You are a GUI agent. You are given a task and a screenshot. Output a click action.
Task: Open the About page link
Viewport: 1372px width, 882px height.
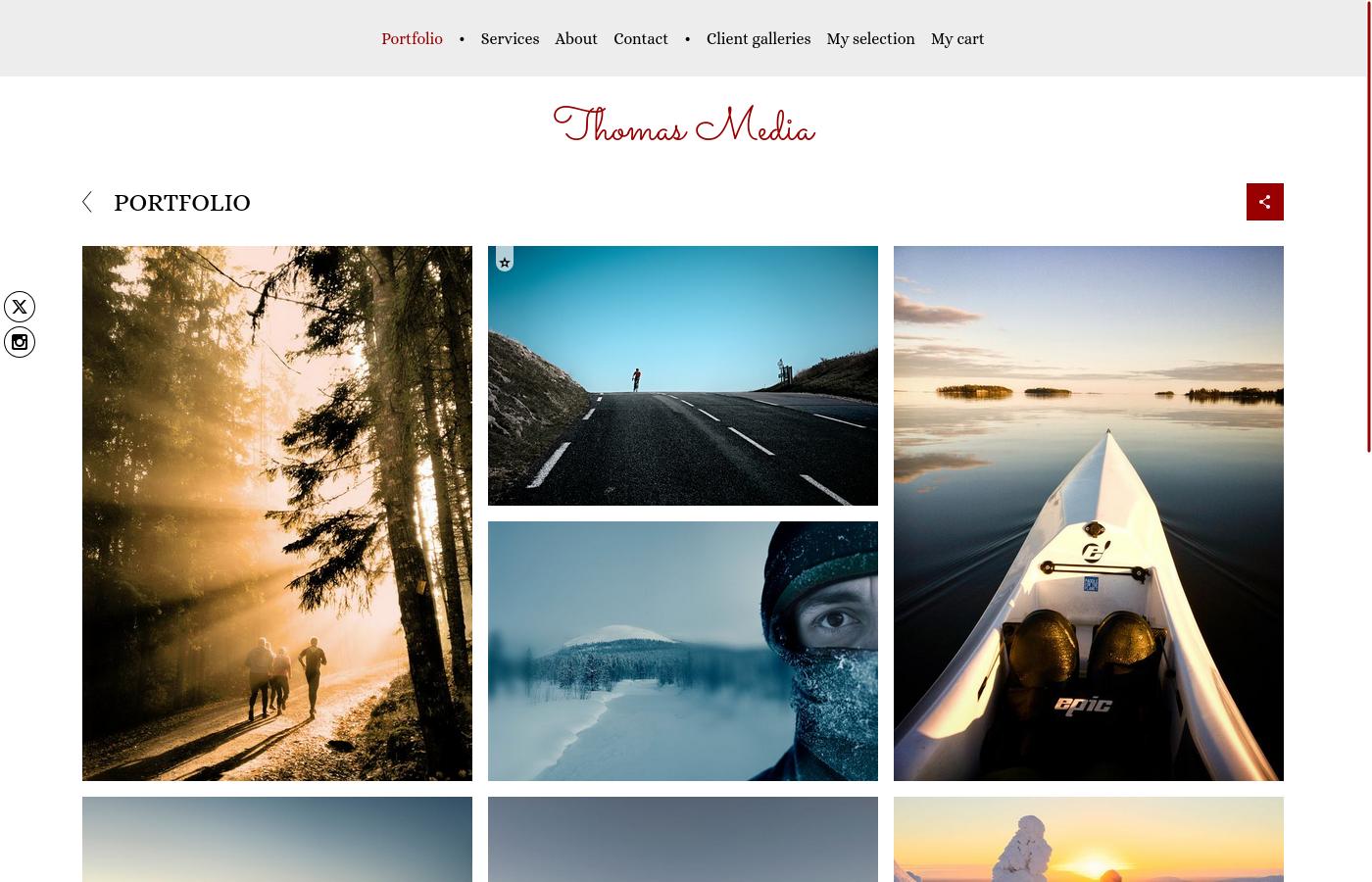576,39
